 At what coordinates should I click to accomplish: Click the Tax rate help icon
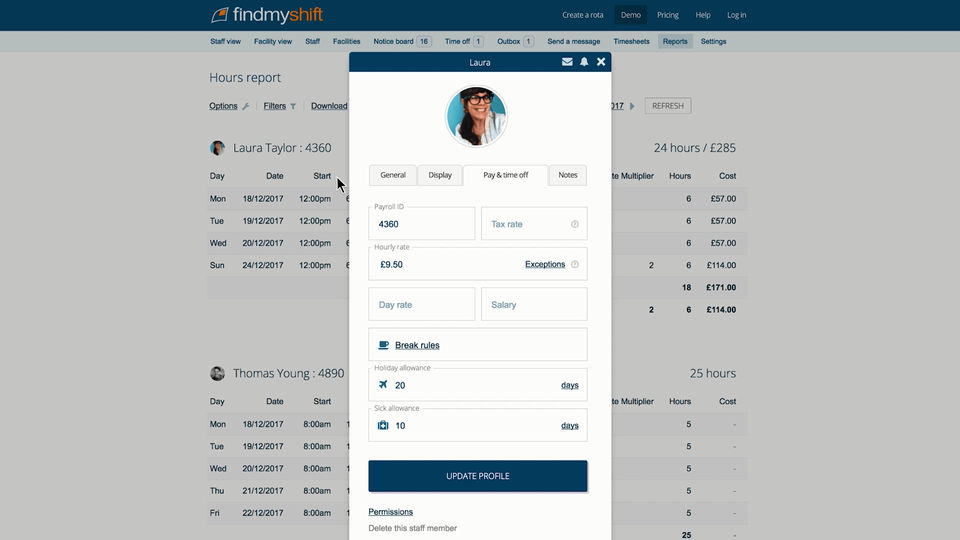[x=575, y=224]
